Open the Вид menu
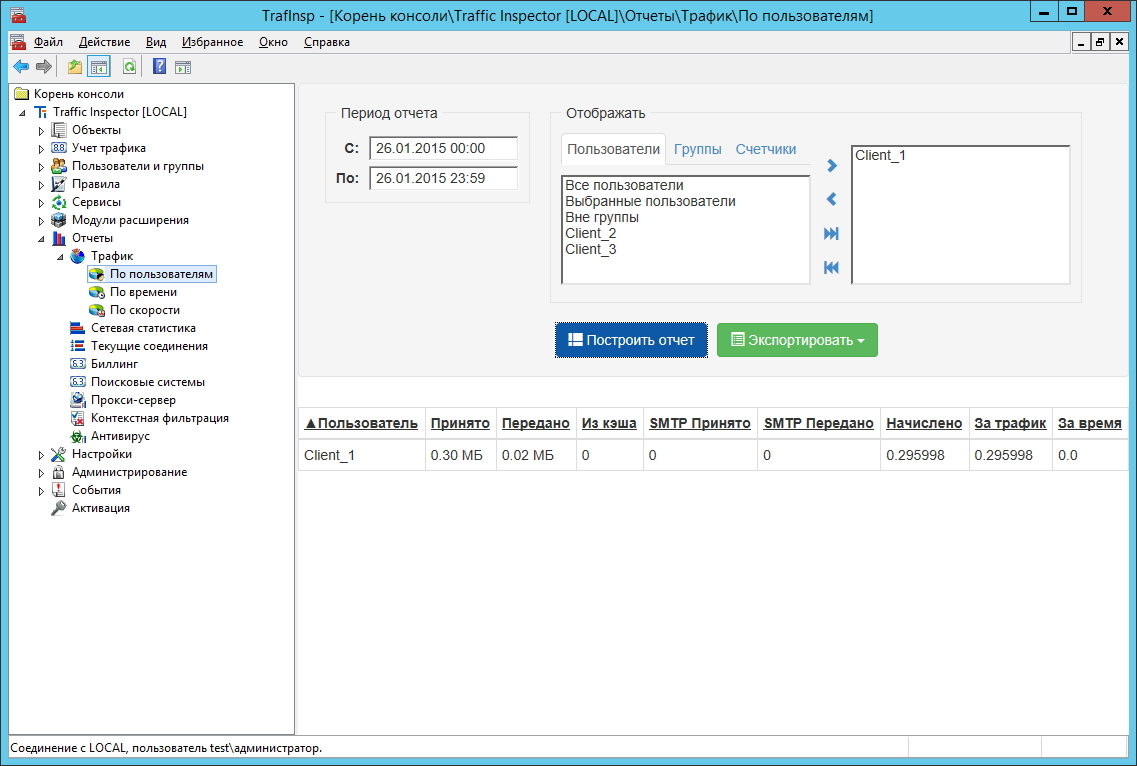The width and height of the screenshot is (1137, 766). coord(156,42)
